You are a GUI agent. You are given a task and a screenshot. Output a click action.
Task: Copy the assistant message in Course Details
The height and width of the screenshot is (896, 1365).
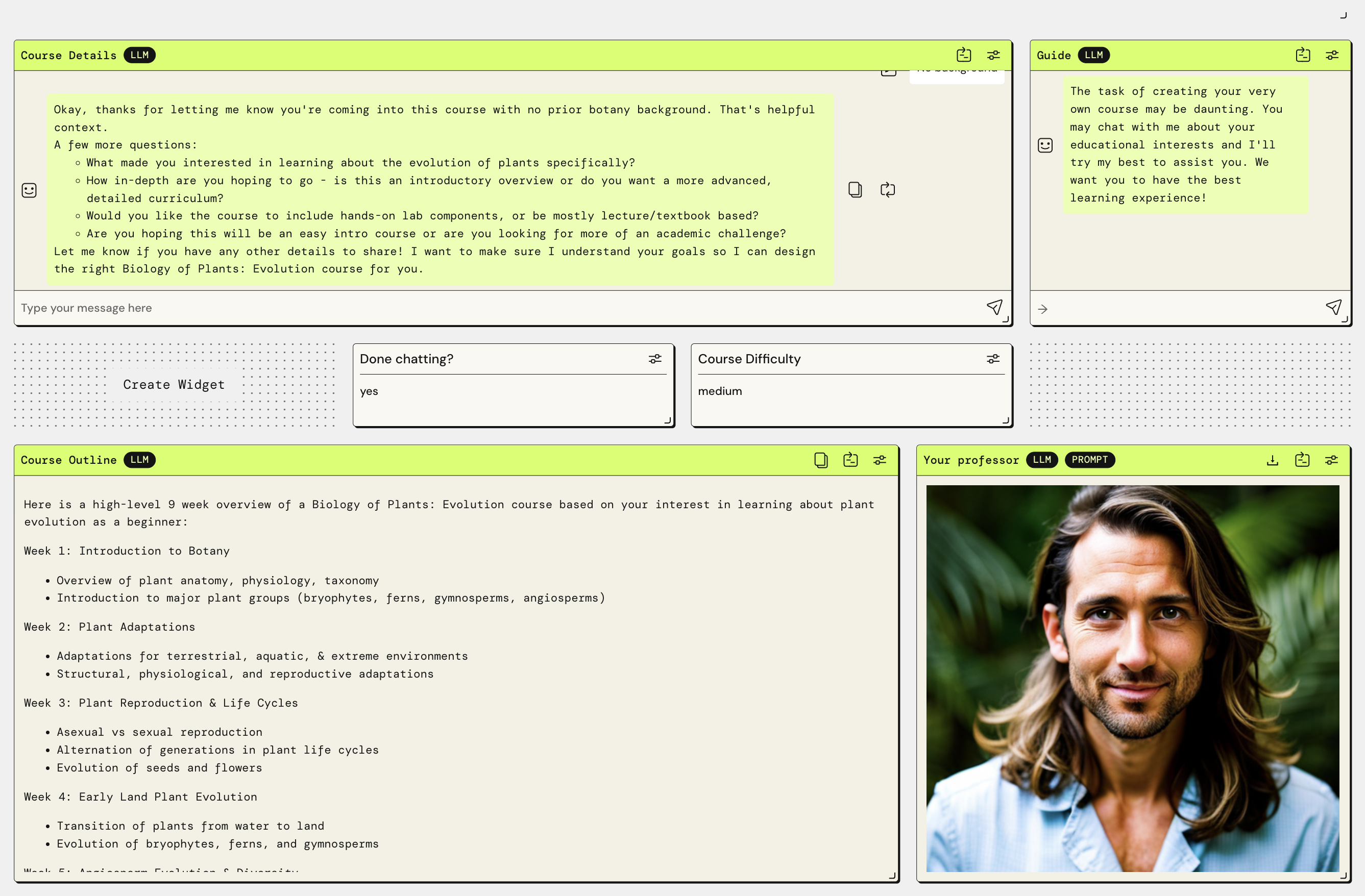(855, 190)
